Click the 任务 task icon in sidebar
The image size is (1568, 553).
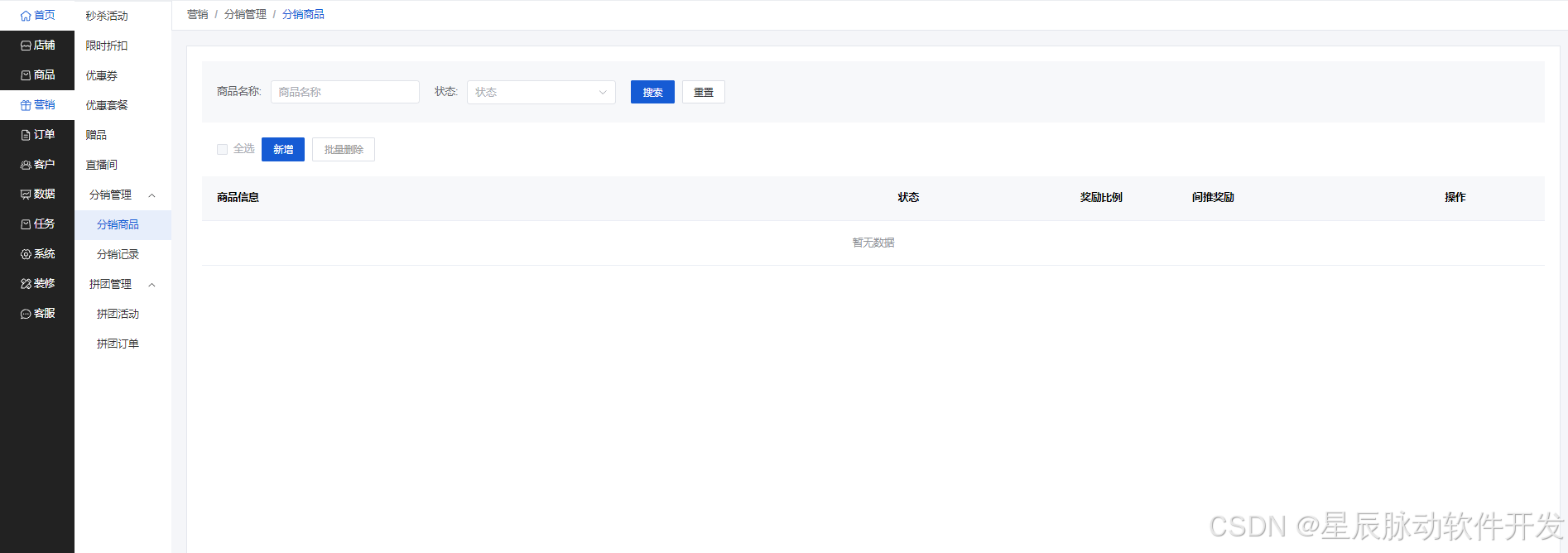pyautogui.click(x=26, y=224)
